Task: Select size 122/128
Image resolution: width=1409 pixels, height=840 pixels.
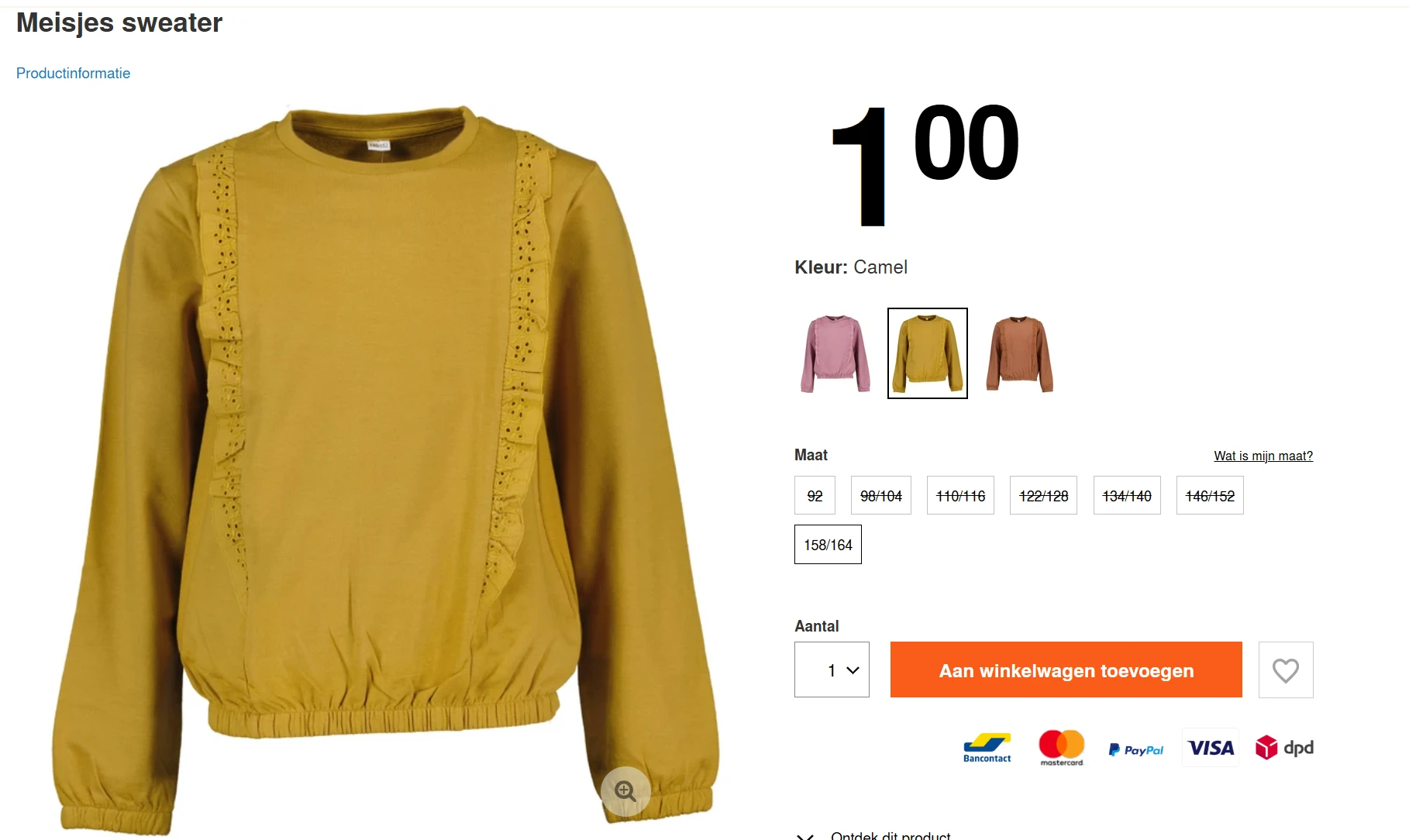Action: point(1043,495)
